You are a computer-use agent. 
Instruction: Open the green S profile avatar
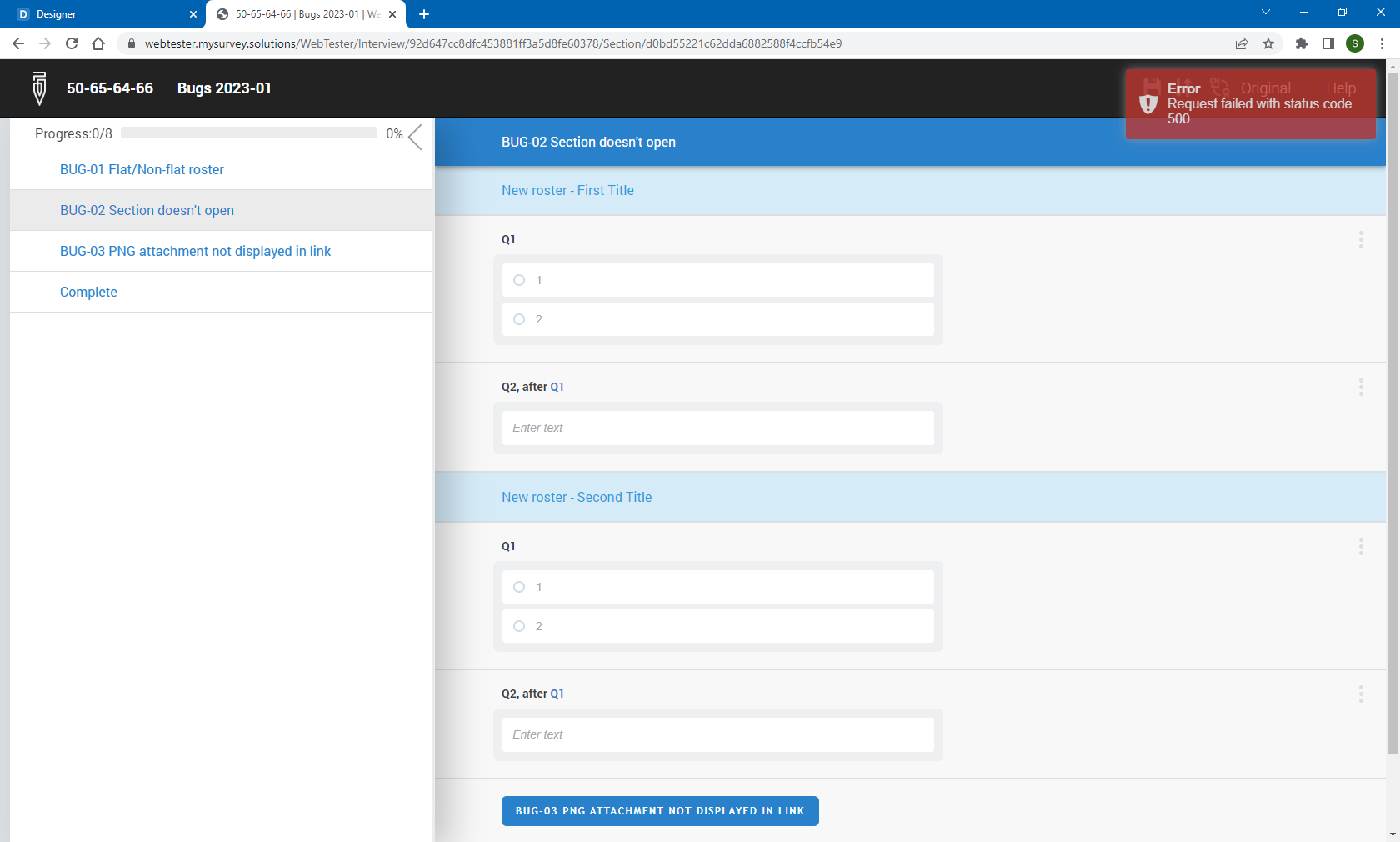(x=1355, y=43)
